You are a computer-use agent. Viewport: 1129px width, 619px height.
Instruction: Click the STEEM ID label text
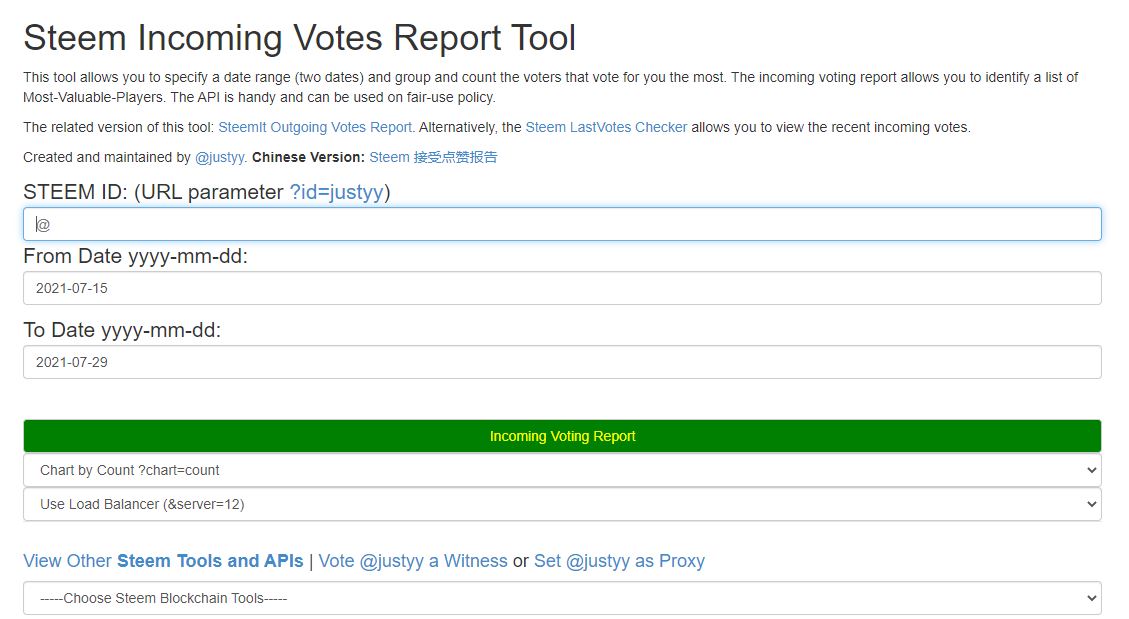click(76, 192)
